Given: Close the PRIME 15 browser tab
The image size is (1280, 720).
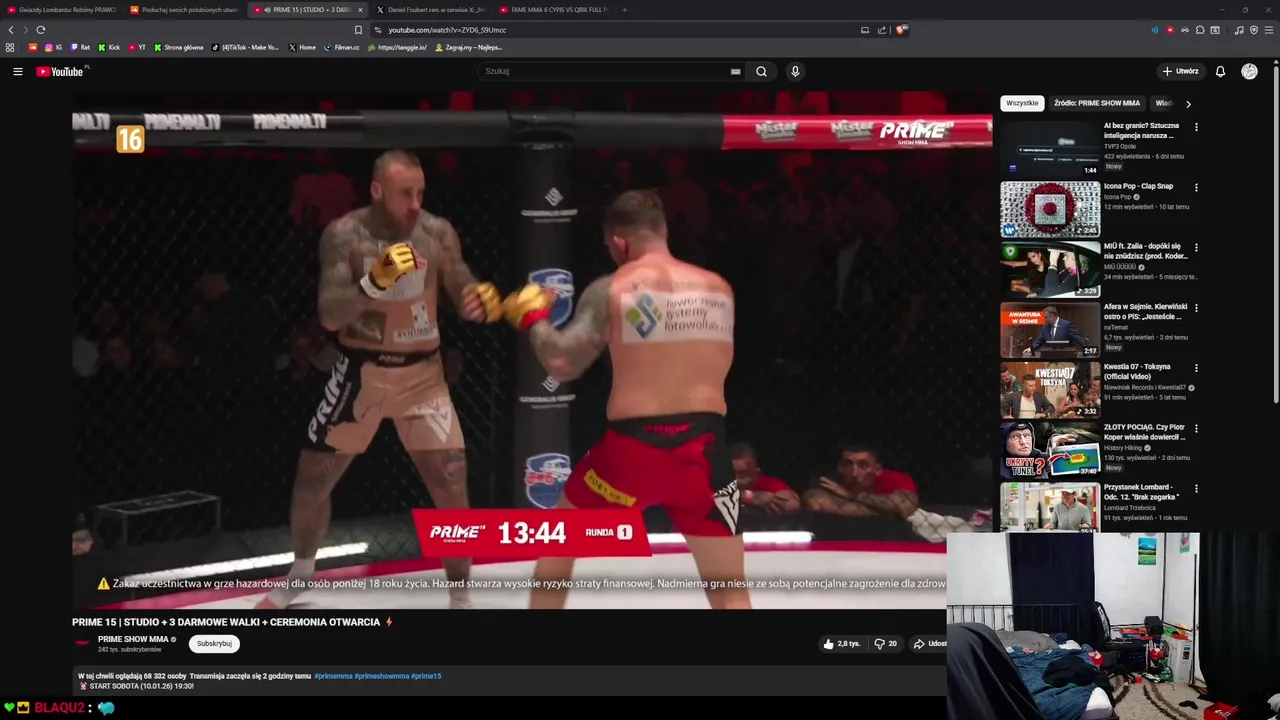Looking at the screenshot, I should pyautogui.click(x=360, y=10).
